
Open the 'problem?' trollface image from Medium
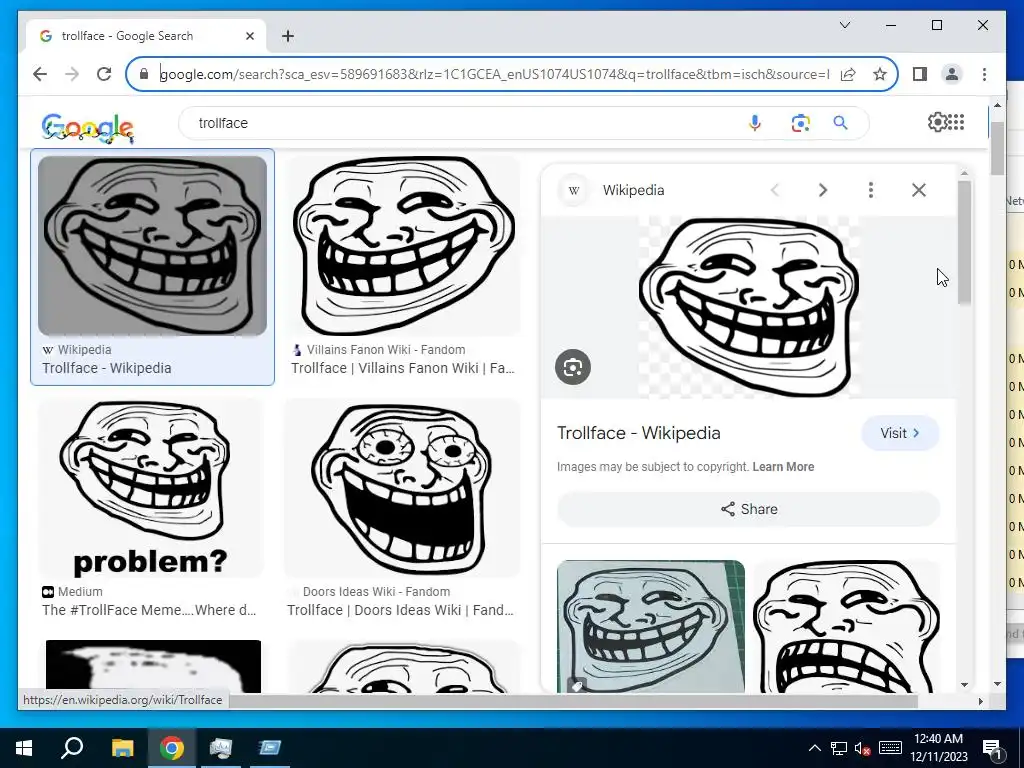151,488
